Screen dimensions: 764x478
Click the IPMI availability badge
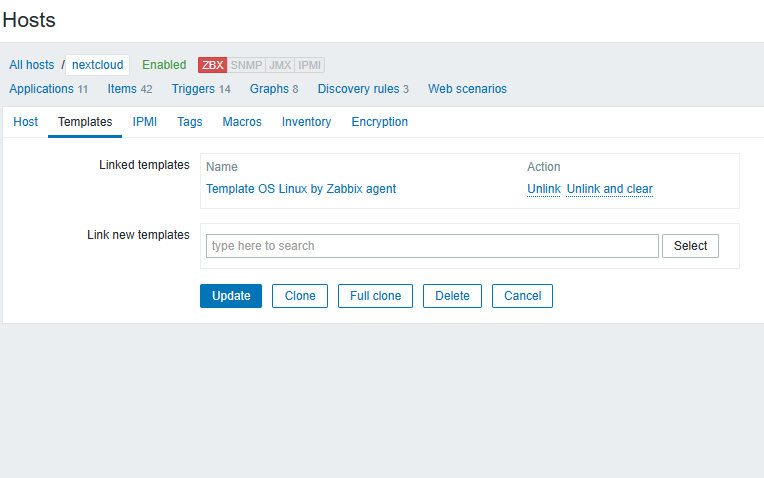(x=310, y=65)
